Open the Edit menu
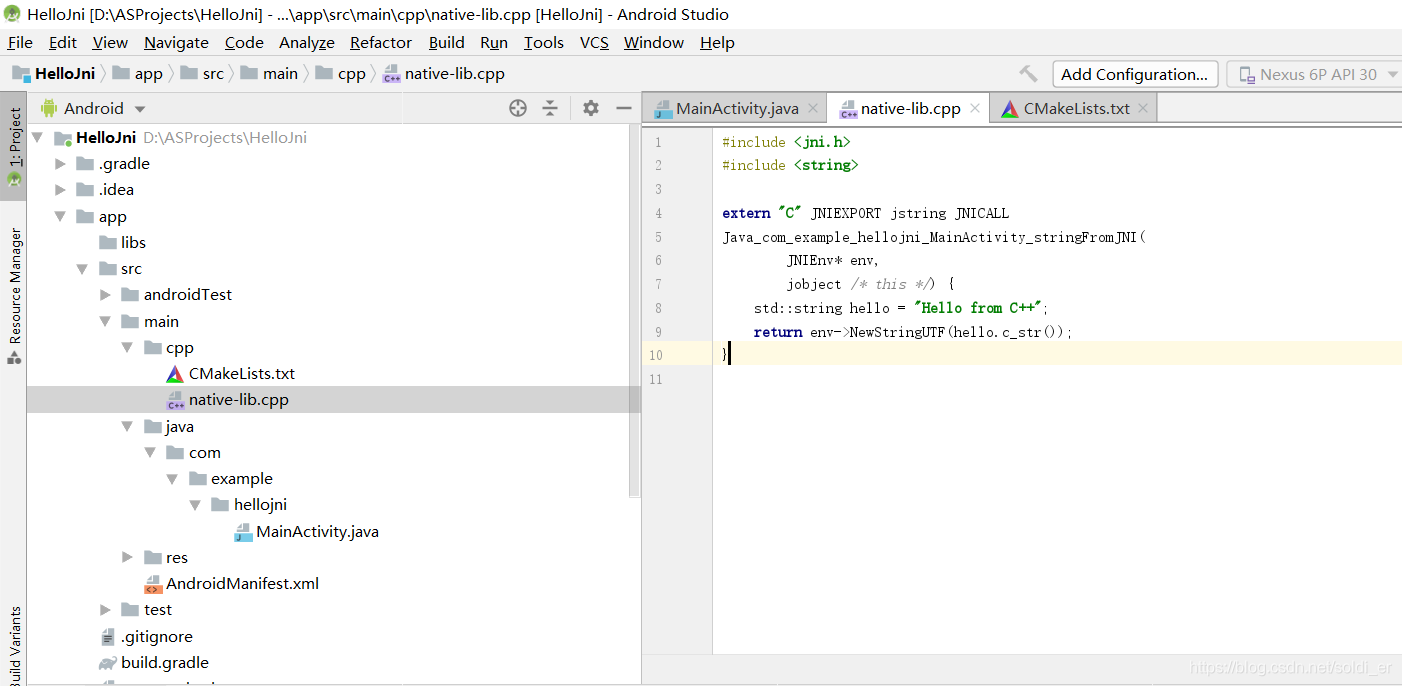 (62, 42)
